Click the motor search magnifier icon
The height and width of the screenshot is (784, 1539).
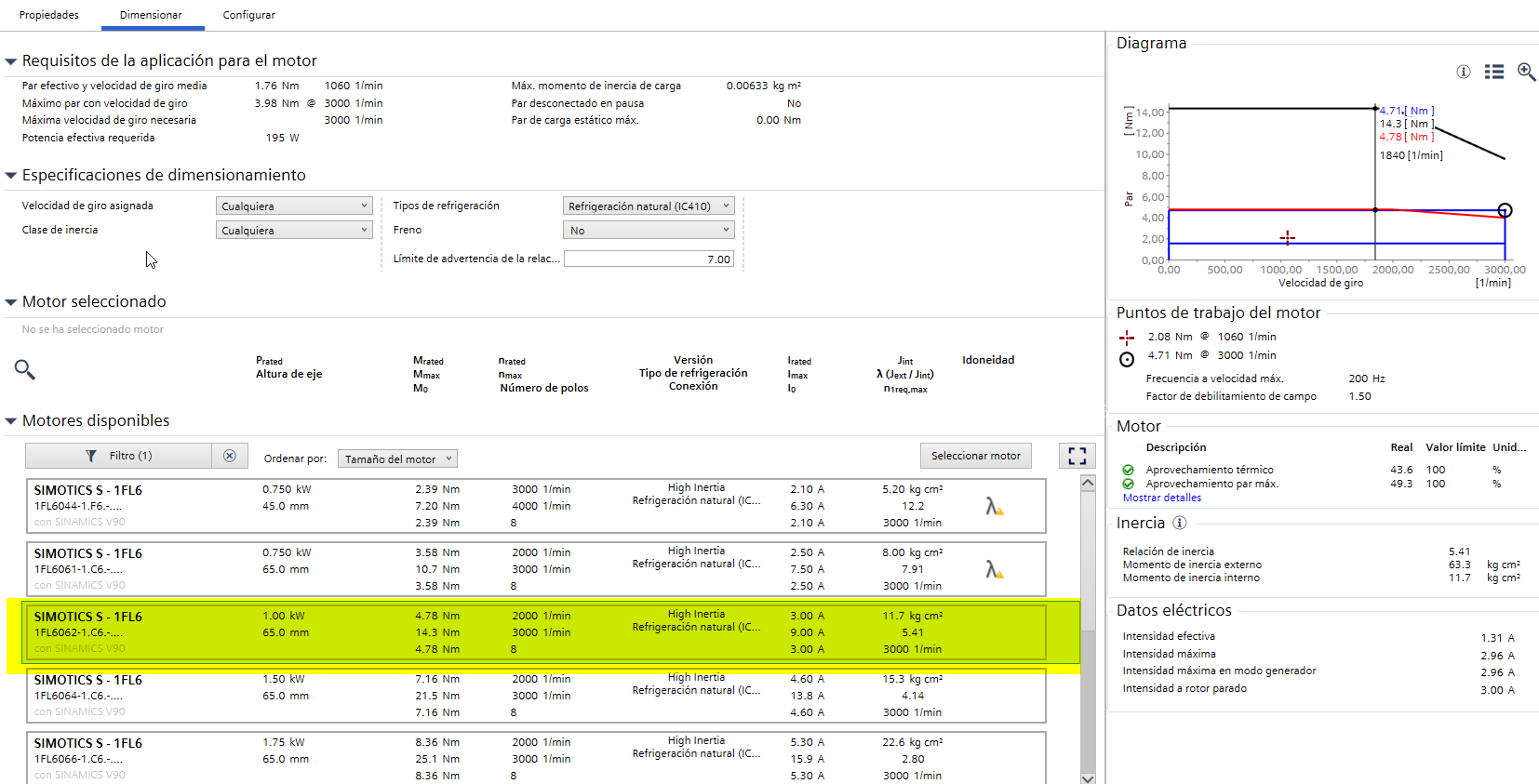tap(25, 370)
